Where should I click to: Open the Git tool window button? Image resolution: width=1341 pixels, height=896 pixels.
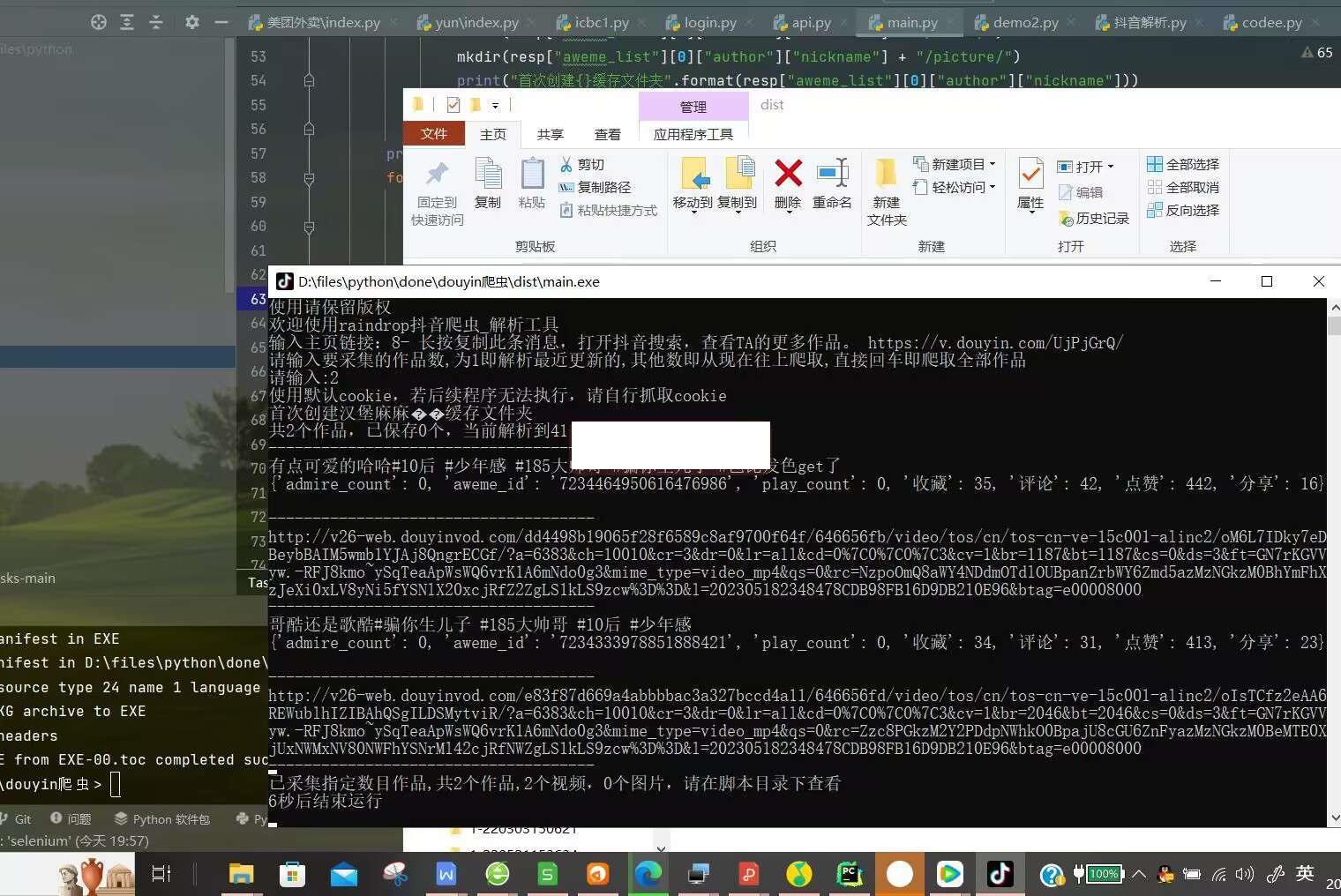click(16, 818)
